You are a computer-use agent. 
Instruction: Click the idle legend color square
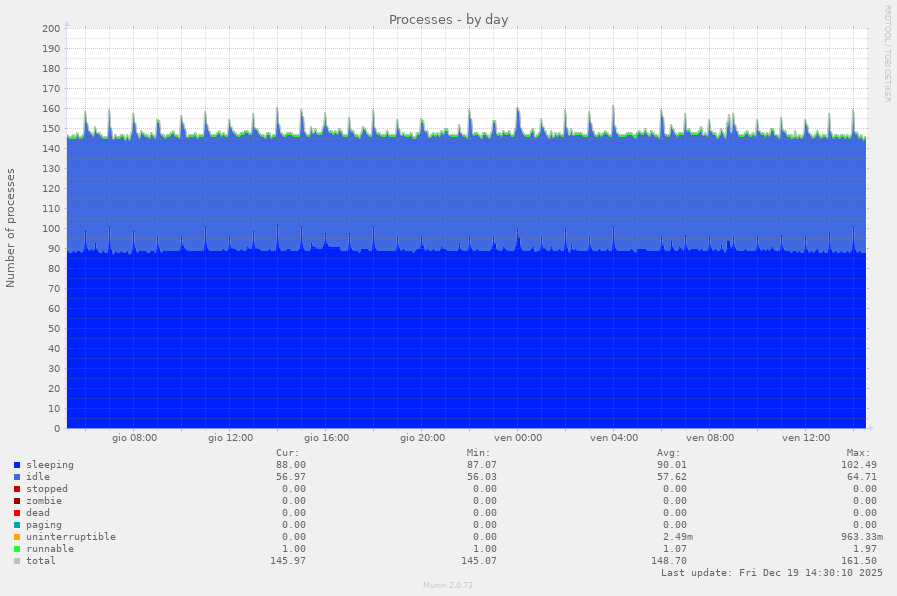click(x=17, y=477)
